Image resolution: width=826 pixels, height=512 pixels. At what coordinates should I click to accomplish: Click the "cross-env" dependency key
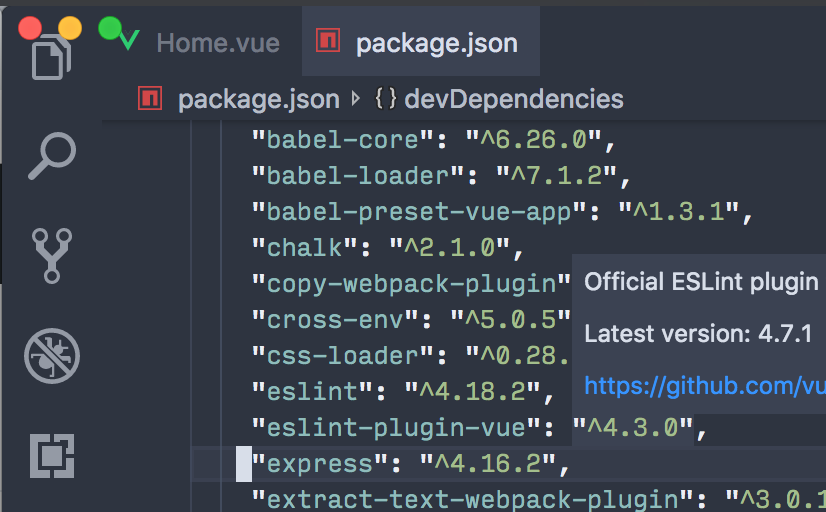tap(335, 320)
